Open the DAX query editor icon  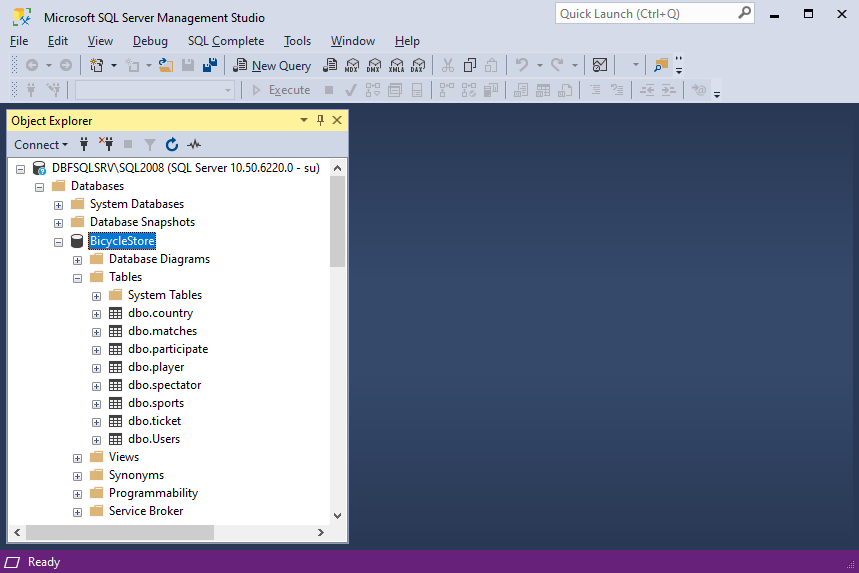click(418, 66)
